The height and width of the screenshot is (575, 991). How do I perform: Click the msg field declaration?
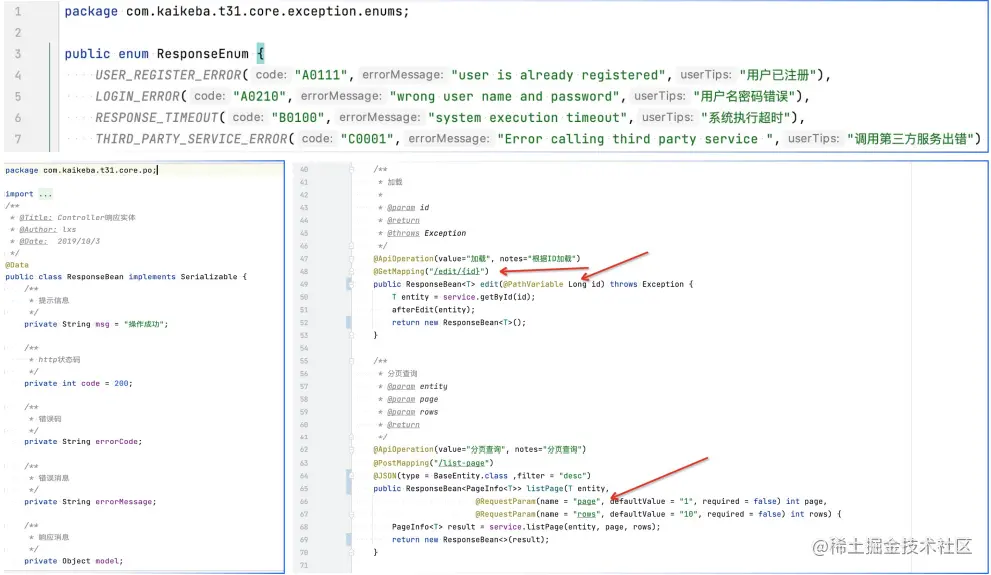pyautogui.click(x=96, y=324)
